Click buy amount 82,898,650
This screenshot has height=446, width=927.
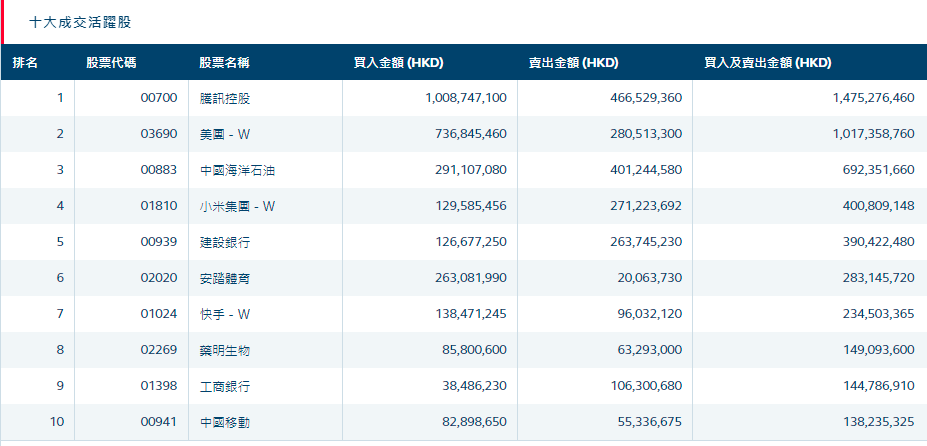(474, 422)
